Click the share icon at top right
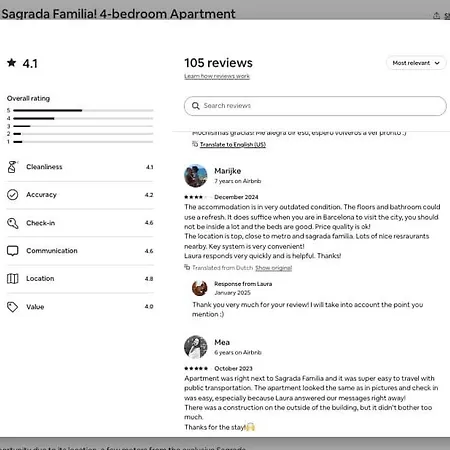 tap(436, 15)
